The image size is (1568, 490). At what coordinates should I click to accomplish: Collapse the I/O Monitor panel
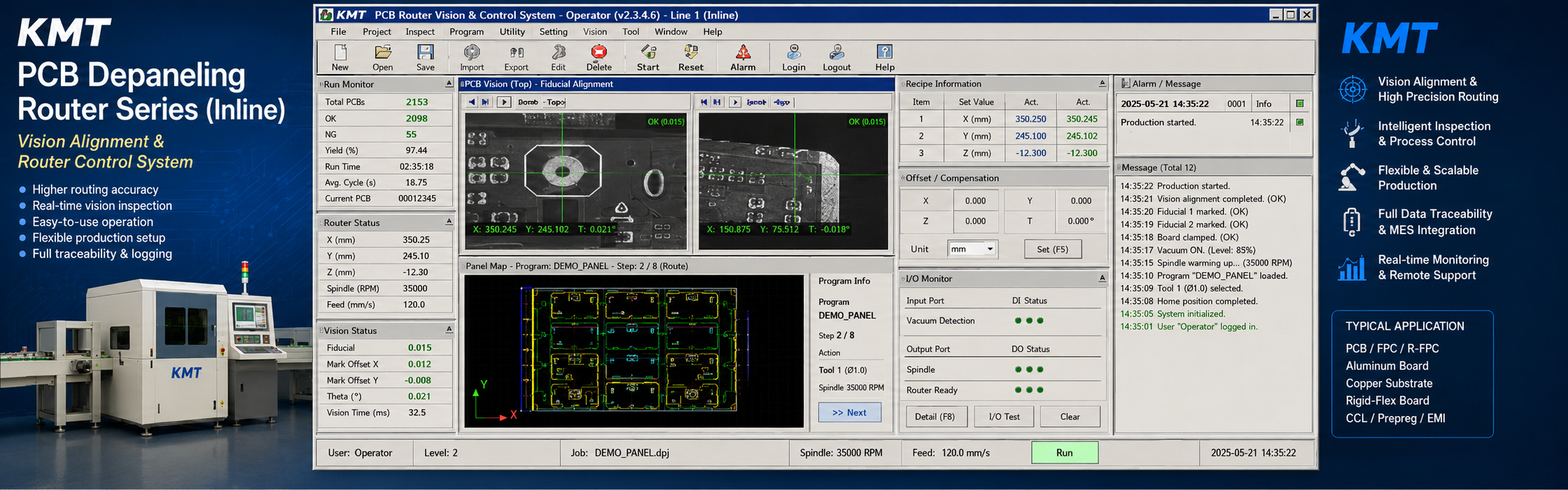pos(1102,278)
